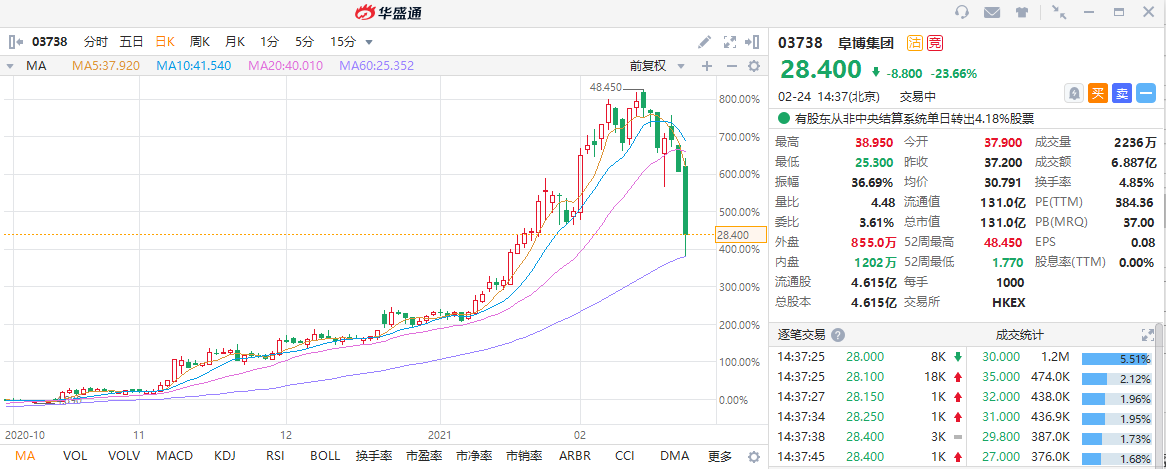Click the 竞 auction badge
1166x469 pixels.
934,42
